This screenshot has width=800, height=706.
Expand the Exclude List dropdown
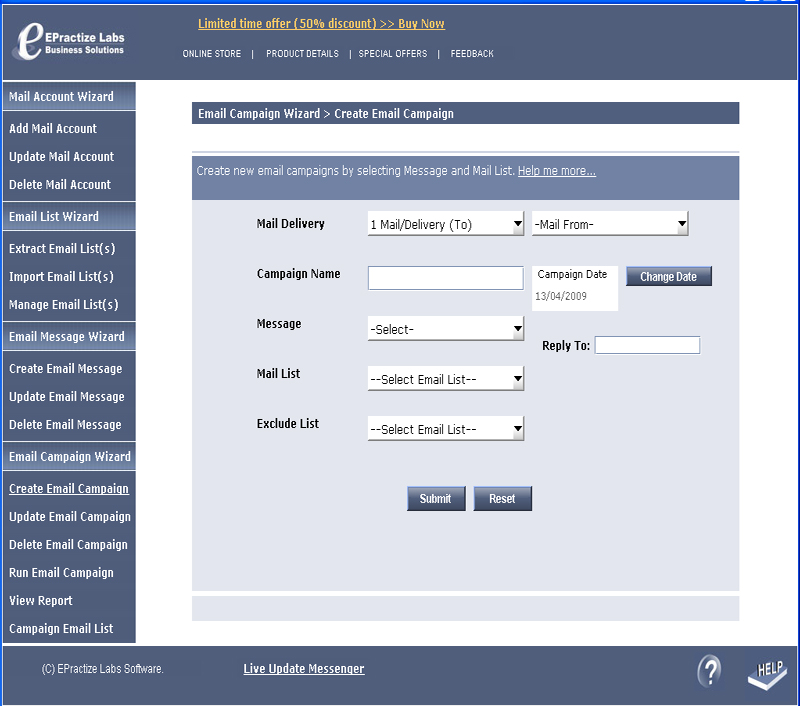445,429
